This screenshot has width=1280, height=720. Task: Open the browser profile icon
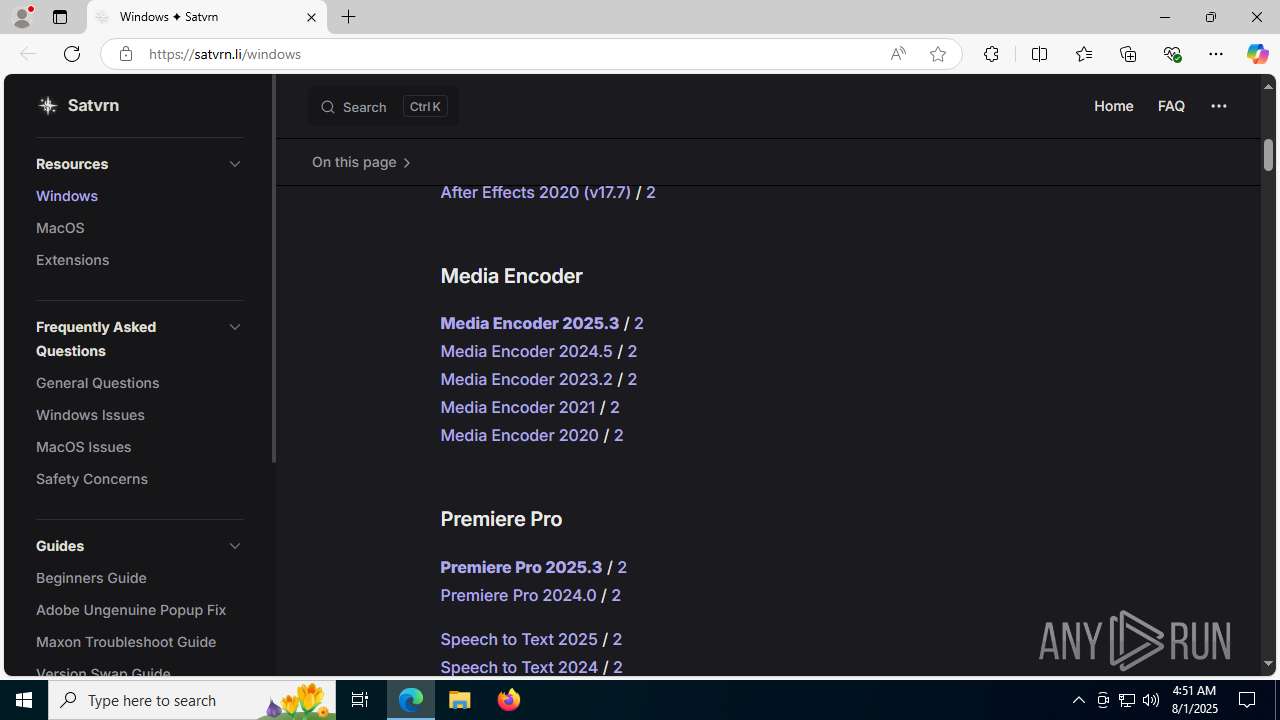pyautogui.click(x=22, y=17)
